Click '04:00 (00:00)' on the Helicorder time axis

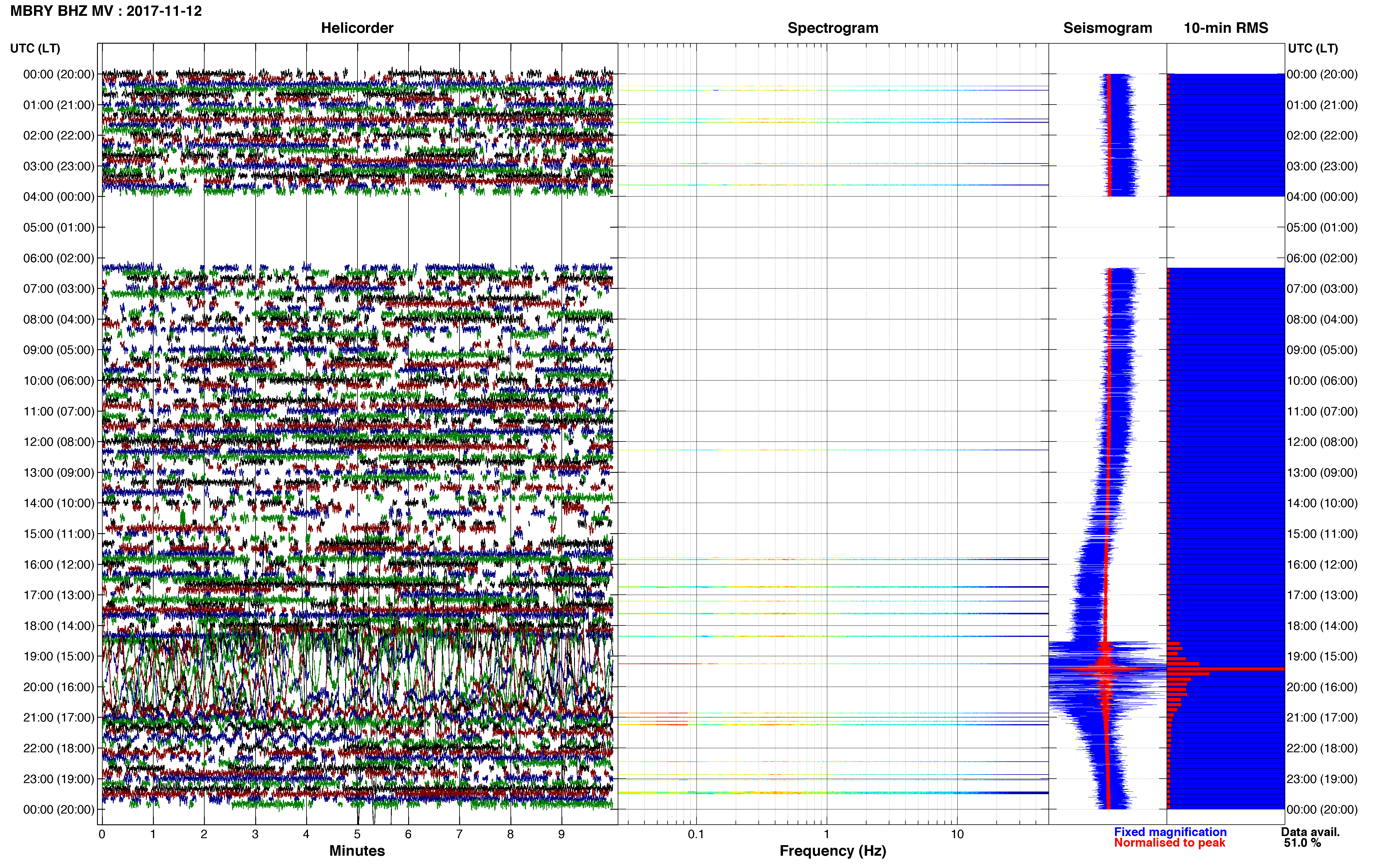point(59,197)
